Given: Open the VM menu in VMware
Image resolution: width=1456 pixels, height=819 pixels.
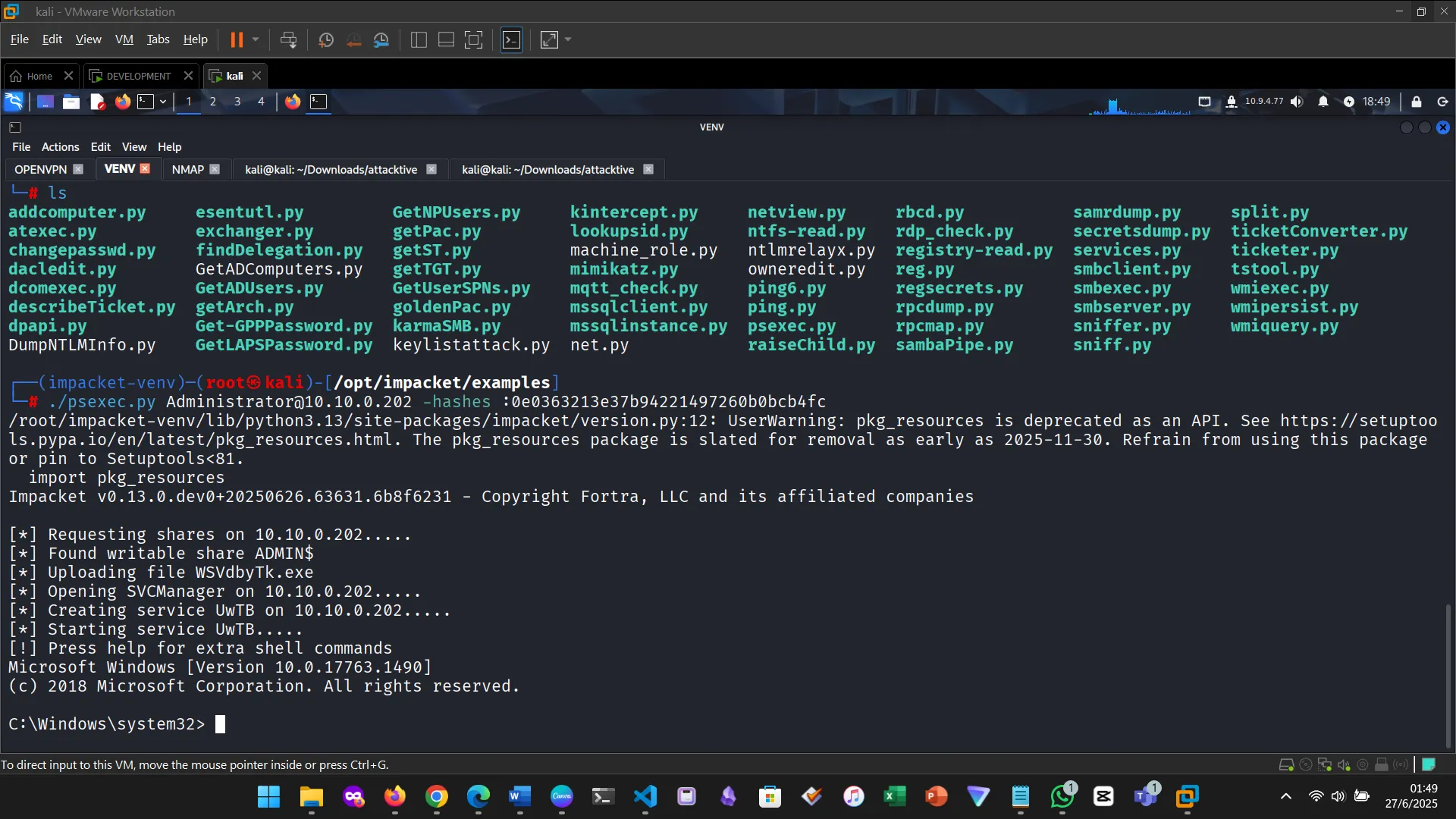Looking at the screenshot, I should coord(124,39).
